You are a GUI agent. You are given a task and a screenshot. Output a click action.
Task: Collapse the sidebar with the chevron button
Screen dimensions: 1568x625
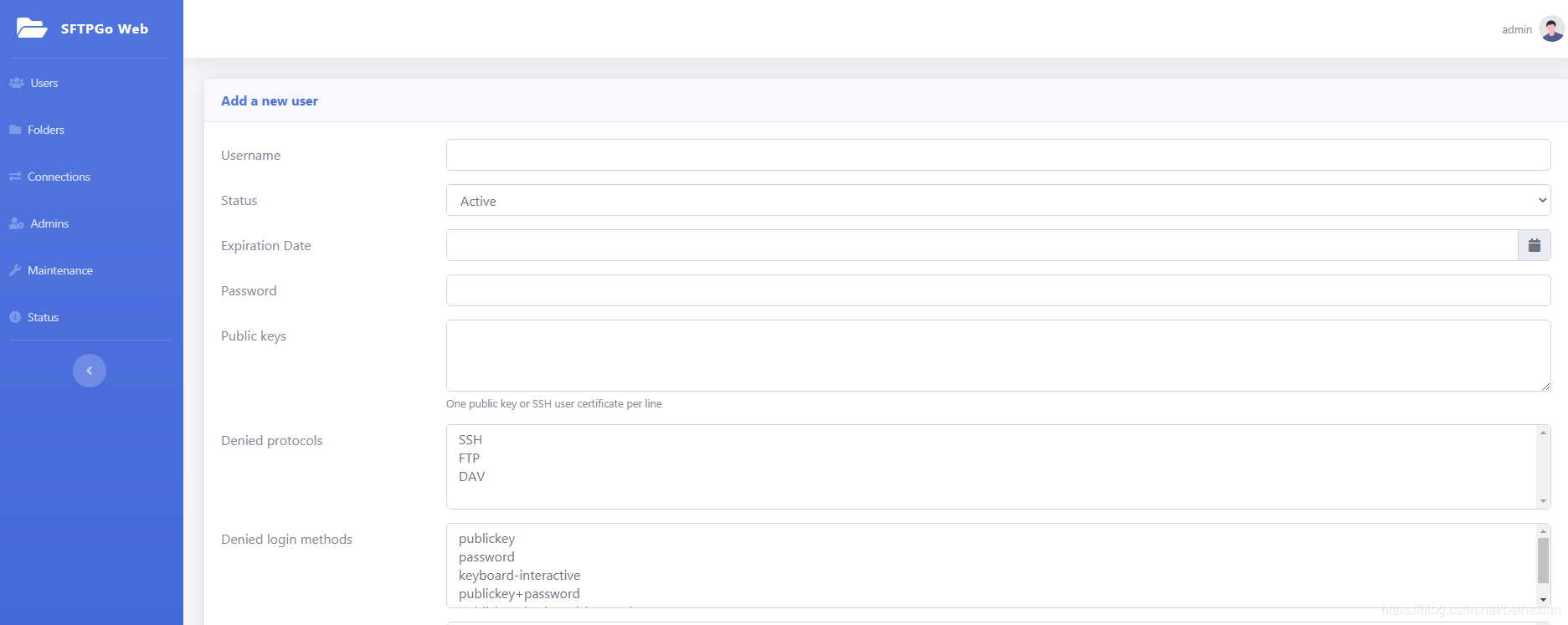click(90, 371)
